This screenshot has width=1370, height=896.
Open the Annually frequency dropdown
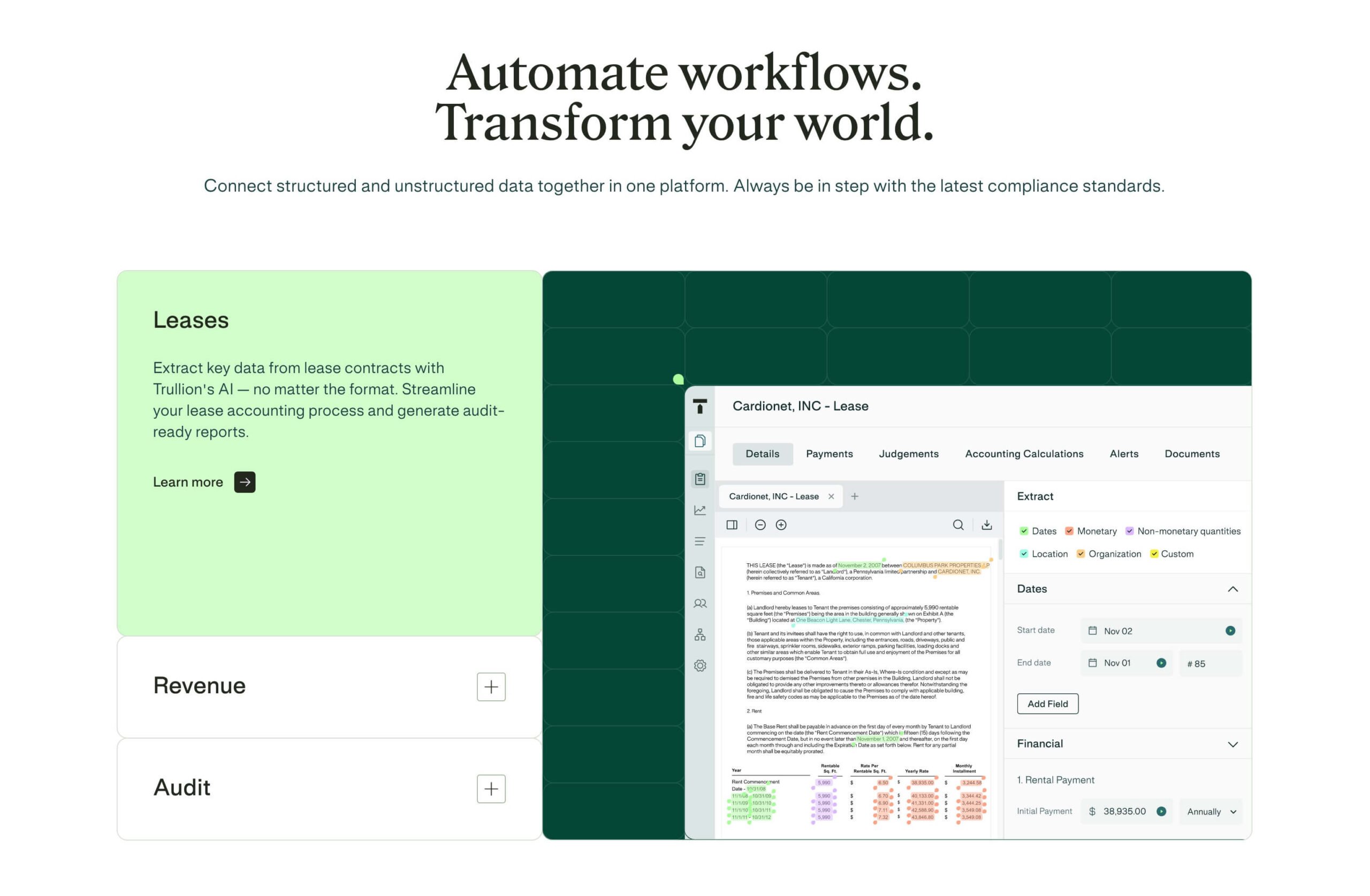point(1211,811)
